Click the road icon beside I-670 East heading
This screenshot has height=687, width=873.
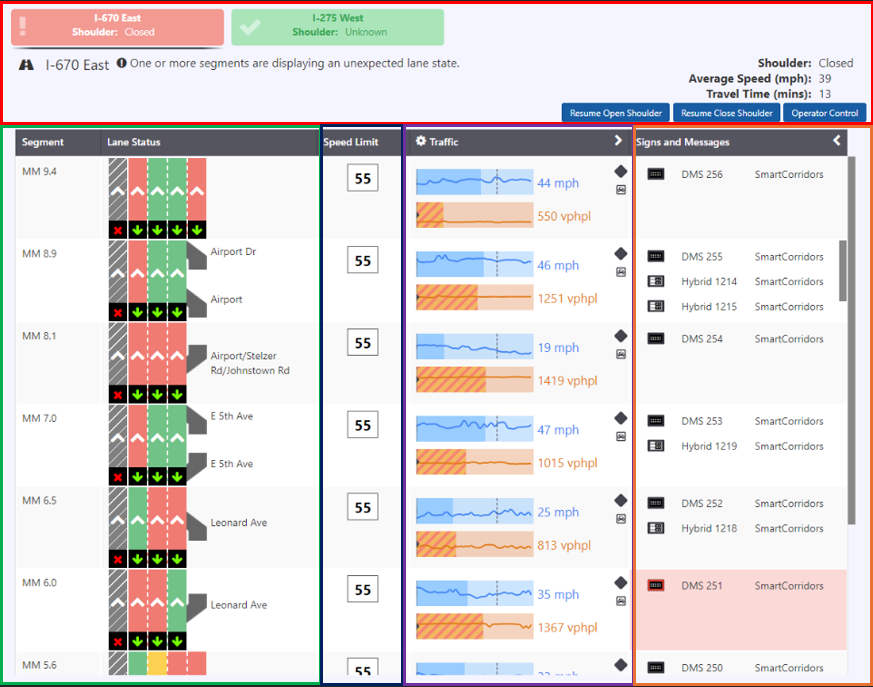(26, 65)
